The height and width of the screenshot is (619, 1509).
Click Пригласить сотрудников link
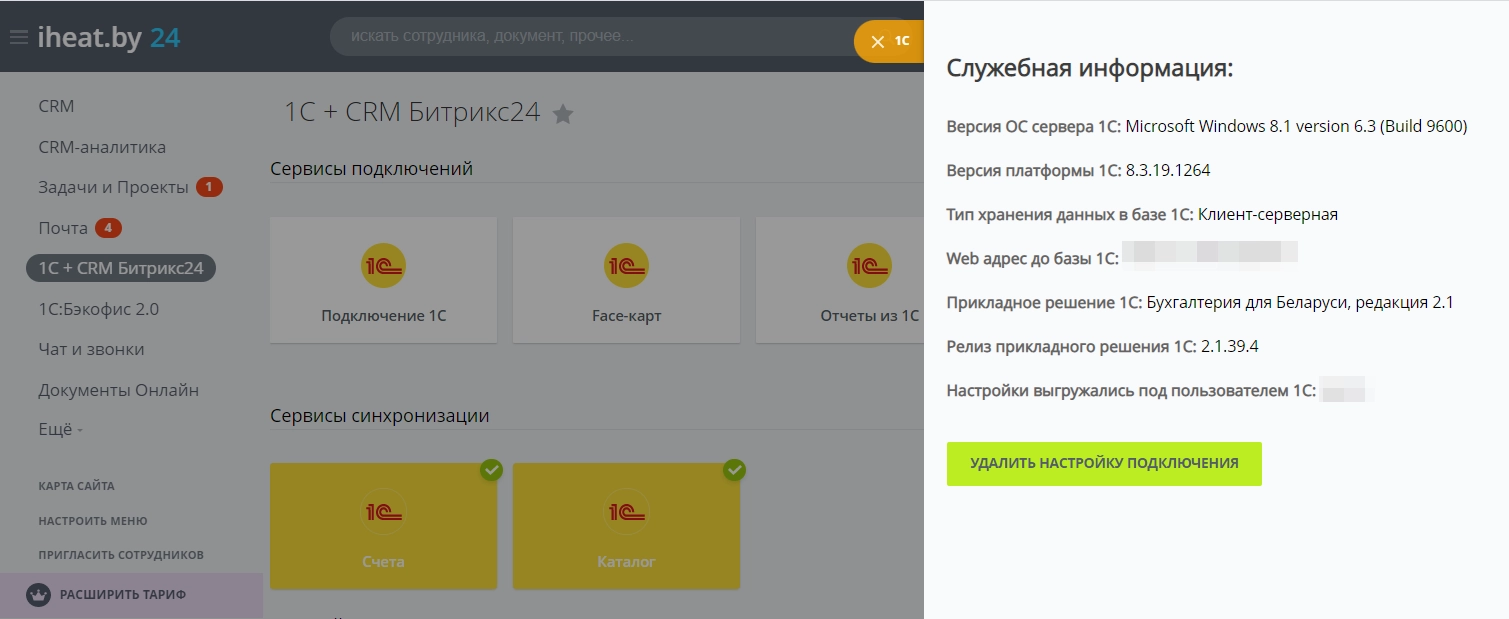pyautogui.click(x=121, y=555)
